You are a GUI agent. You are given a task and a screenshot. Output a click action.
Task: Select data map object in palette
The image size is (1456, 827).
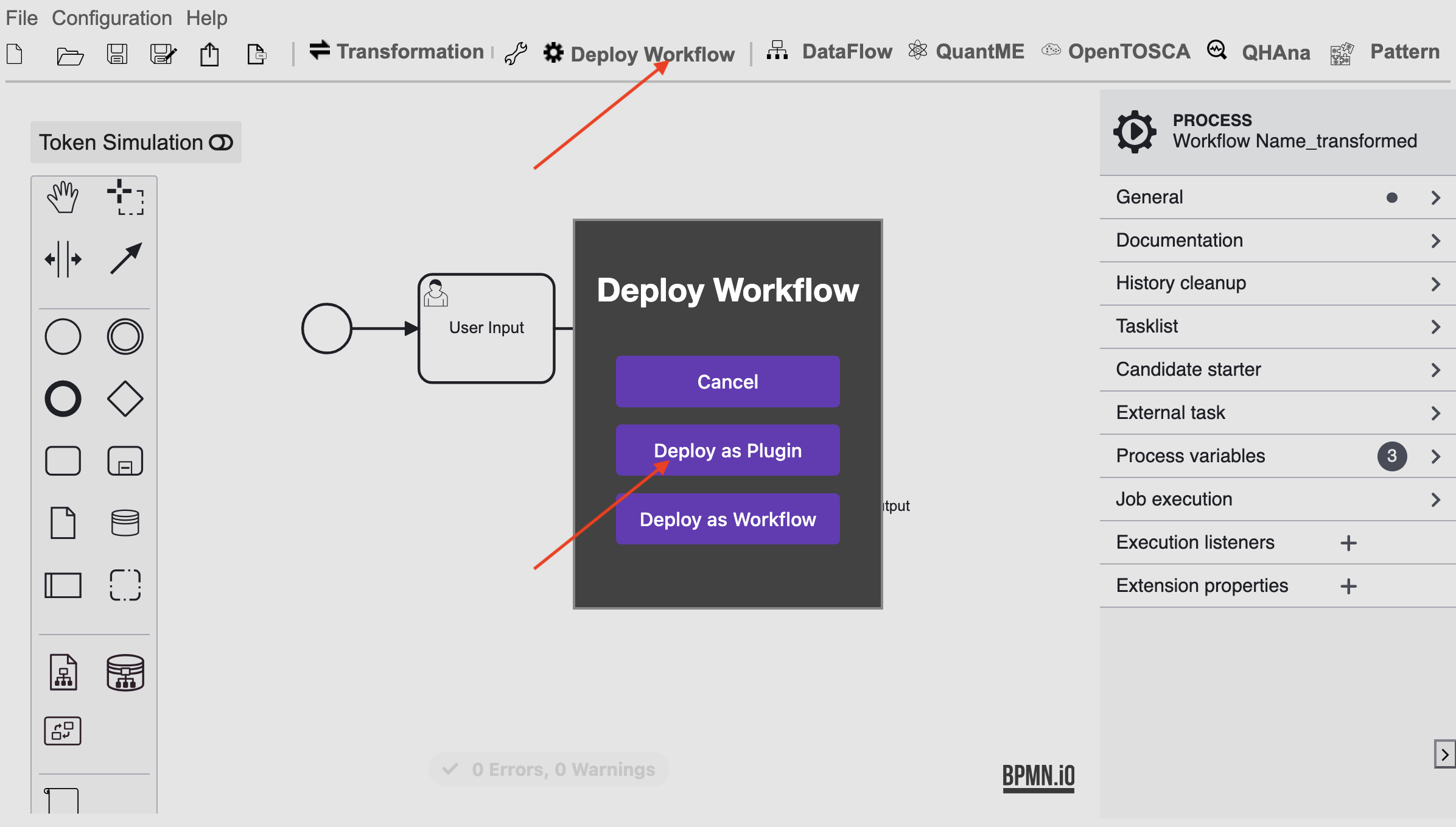[63, 672]
